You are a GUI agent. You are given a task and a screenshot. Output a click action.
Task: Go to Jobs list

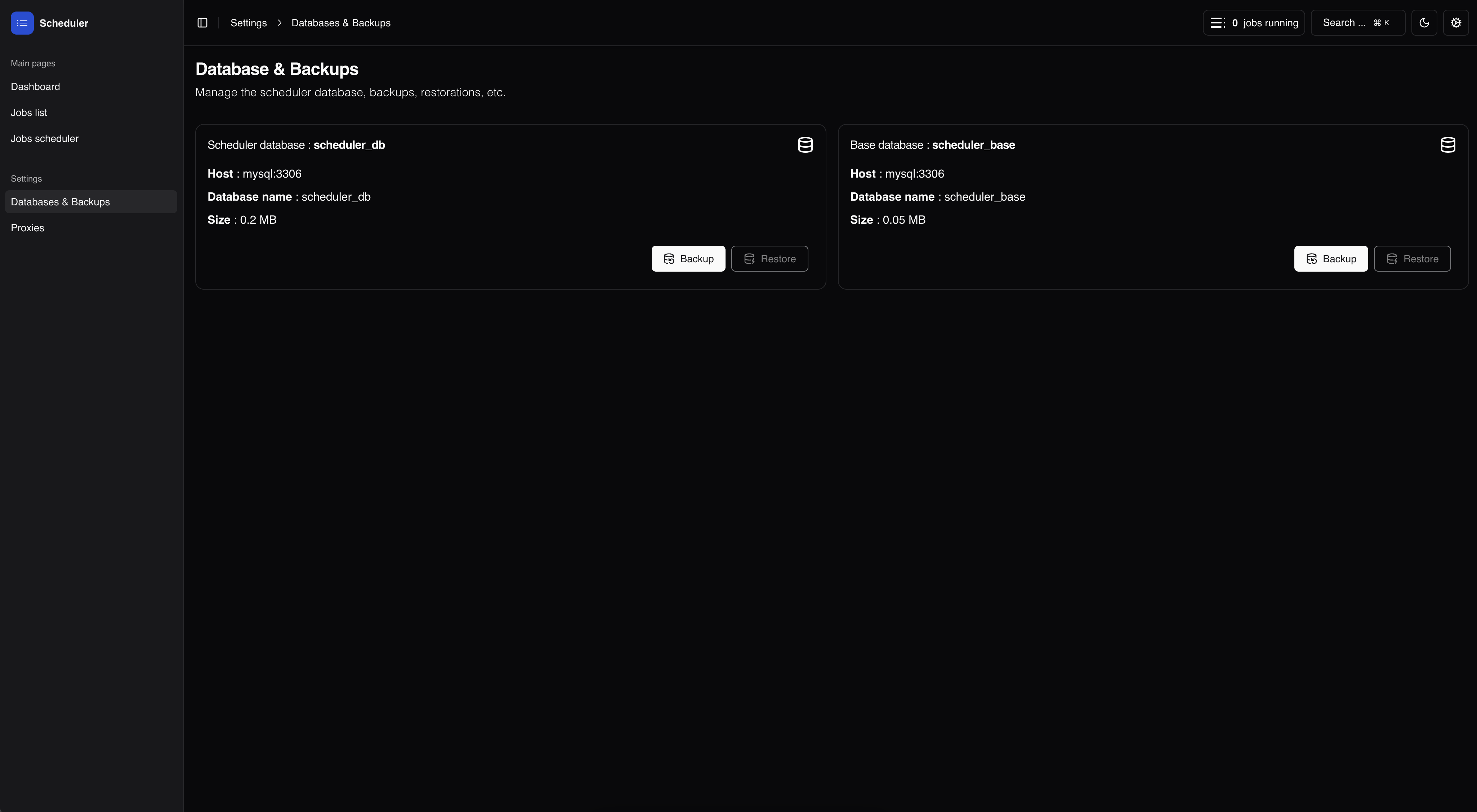(x=29, y=112)
